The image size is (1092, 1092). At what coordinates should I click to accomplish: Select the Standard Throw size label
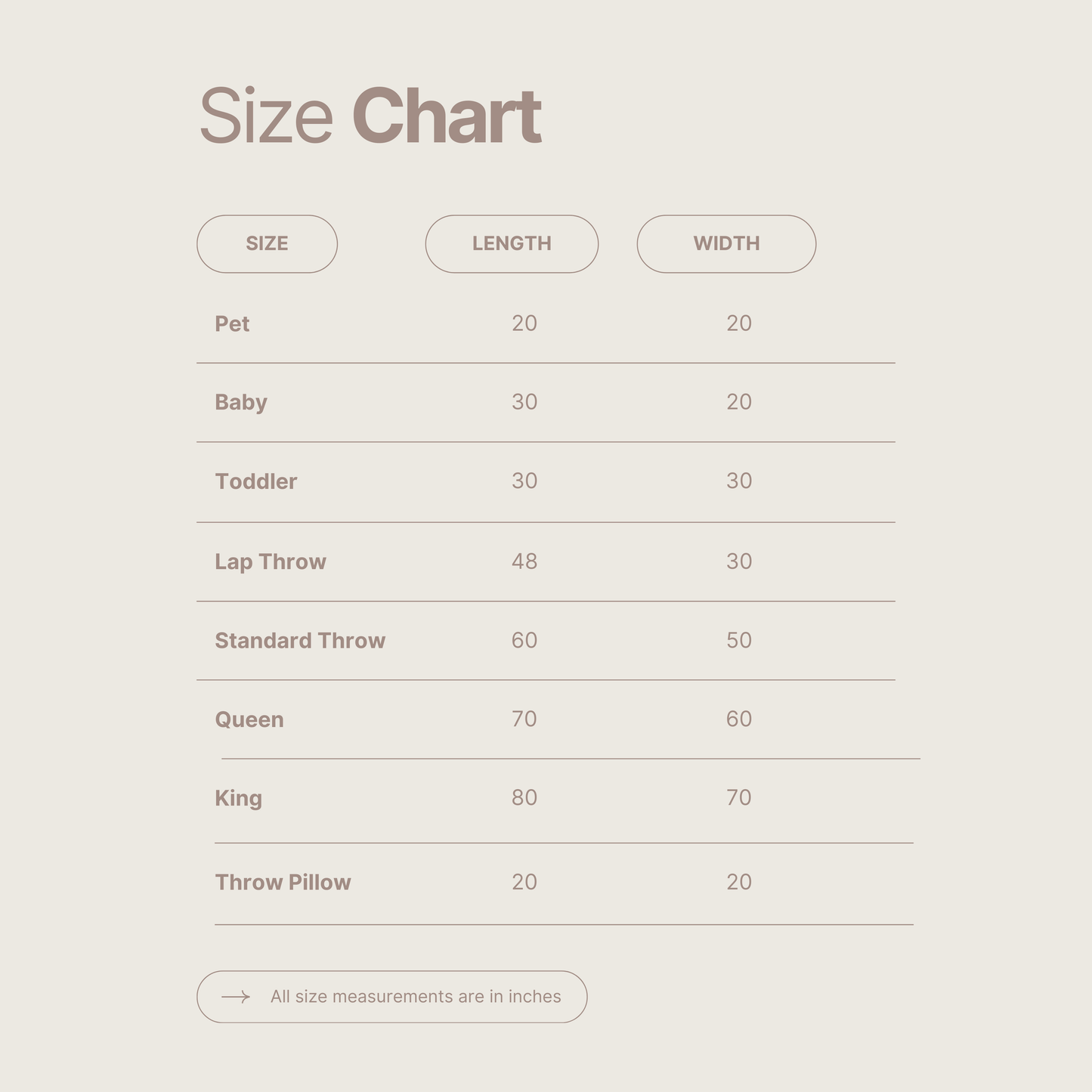coord(300,641)
